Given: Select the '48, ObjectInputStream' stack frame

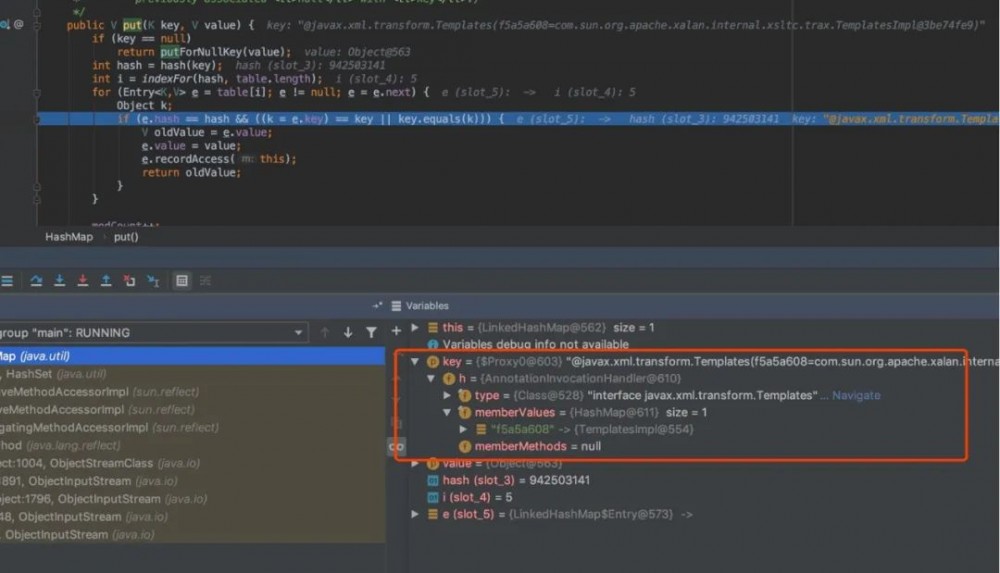Looking at the screenshot, I should 193,517.
